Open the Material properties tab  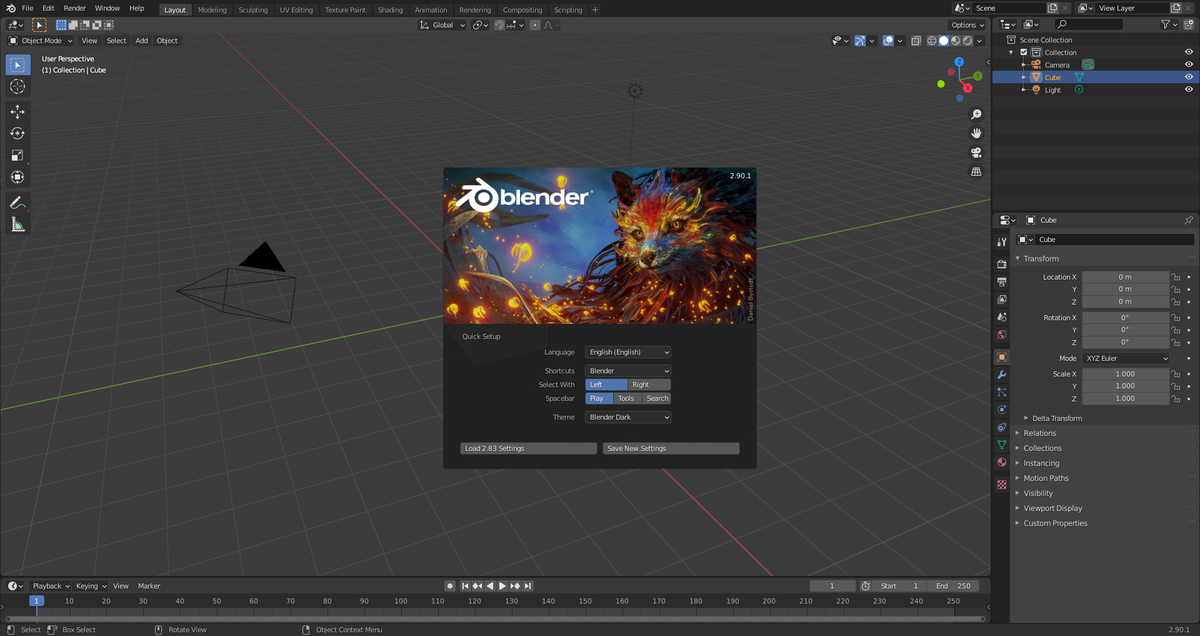coord(1002,462)
